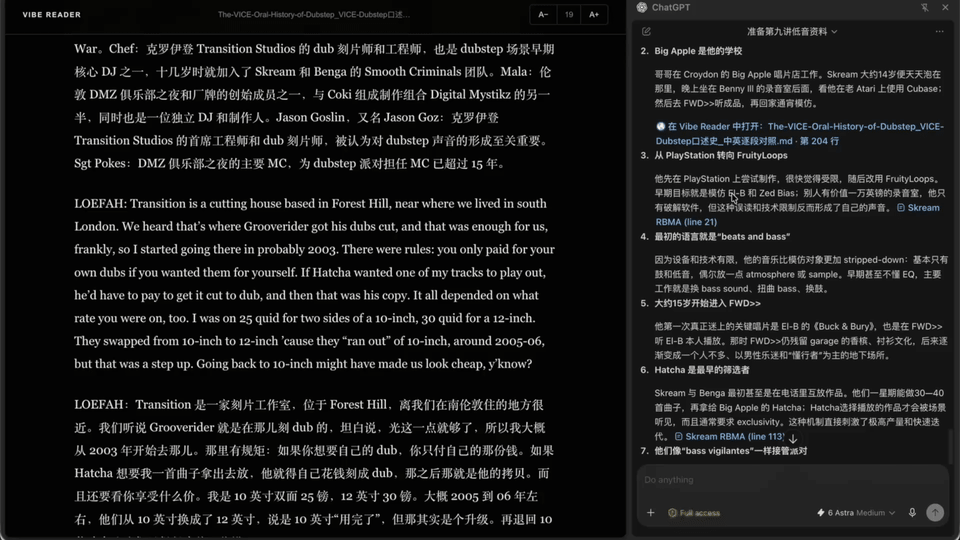Screen dimensions: 960x540
Task: Send the message with the up-arrow button
Action: 935,513
